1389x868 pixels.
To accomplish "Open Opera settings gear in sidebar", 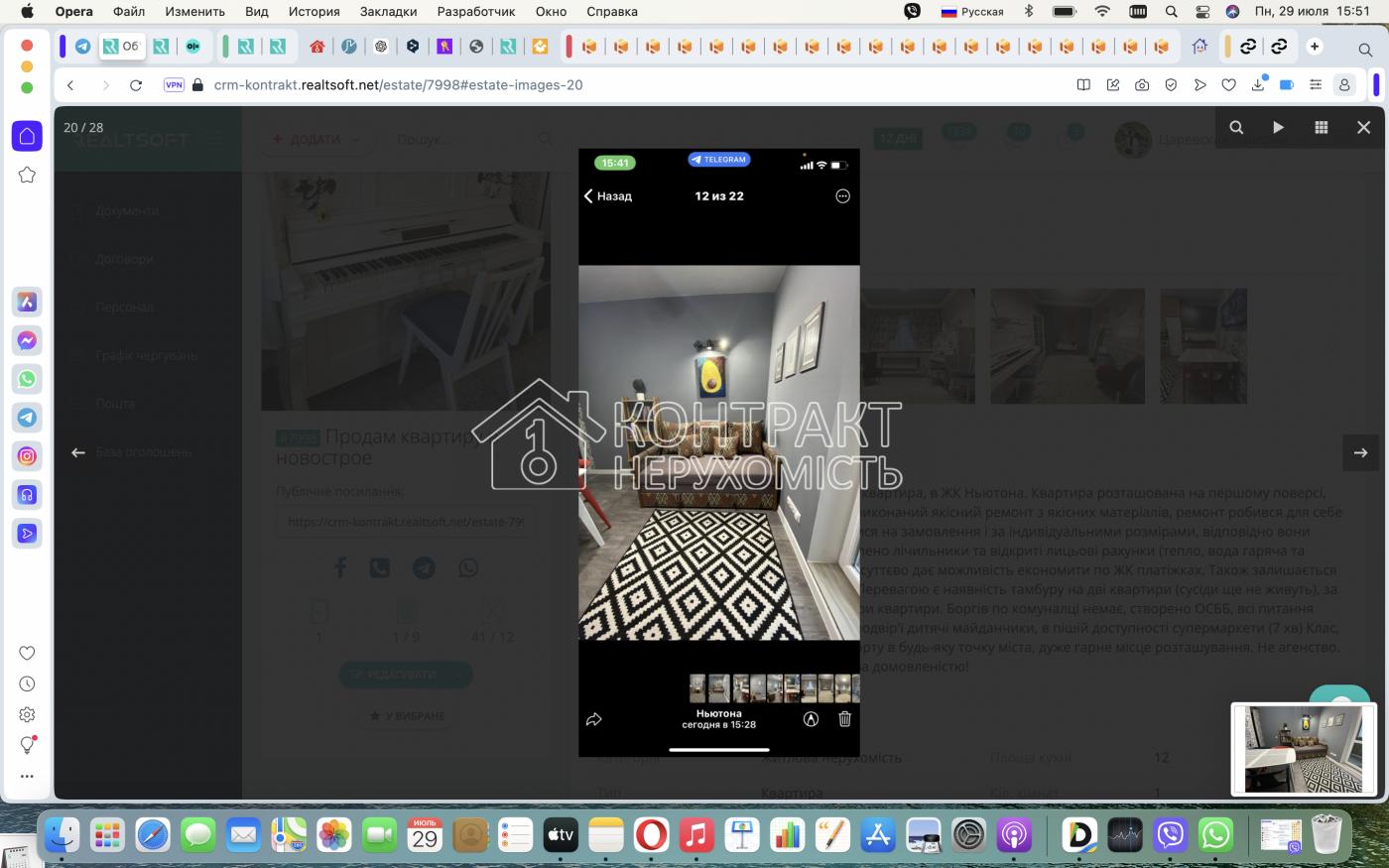I will pyautogui.click(x=27, y=714).
